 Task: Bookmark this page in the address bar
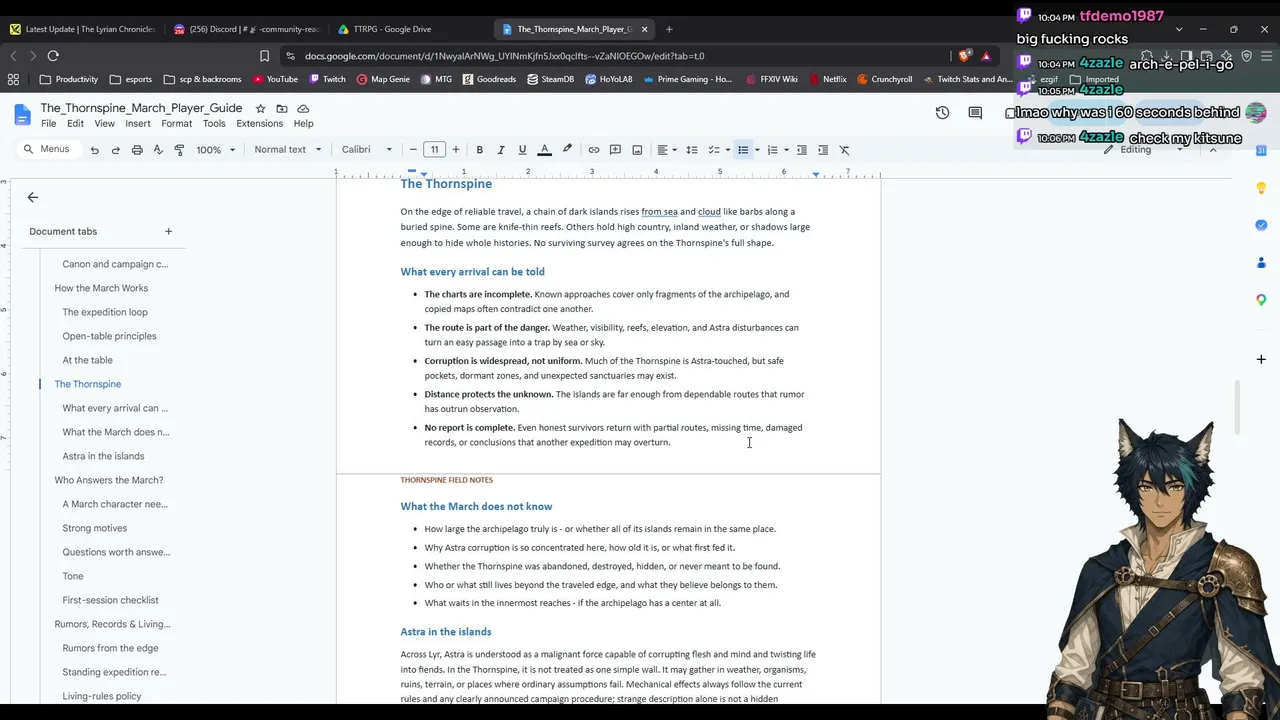point(264,56)
